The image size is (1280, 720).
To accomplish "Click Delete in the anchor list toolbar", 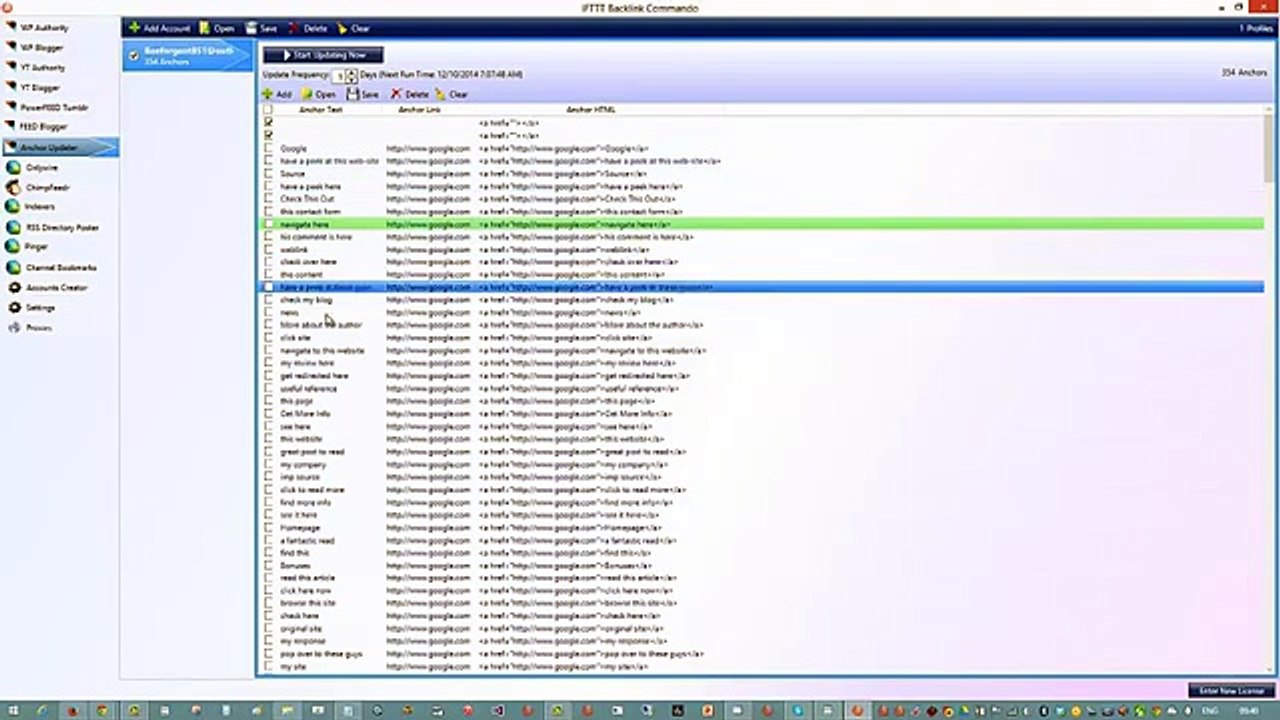I will pyautogui.click(x=410, y=94).
